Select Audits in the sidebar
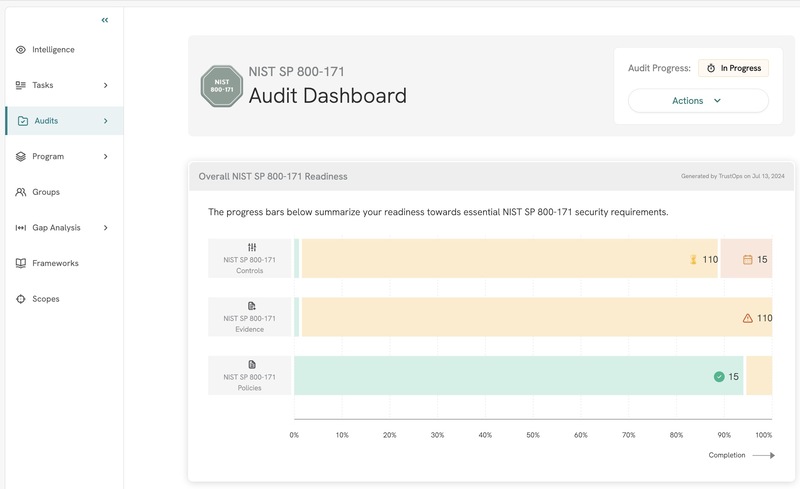The width and height of the screenshot is (800, 489). click(x=64, y=121)
